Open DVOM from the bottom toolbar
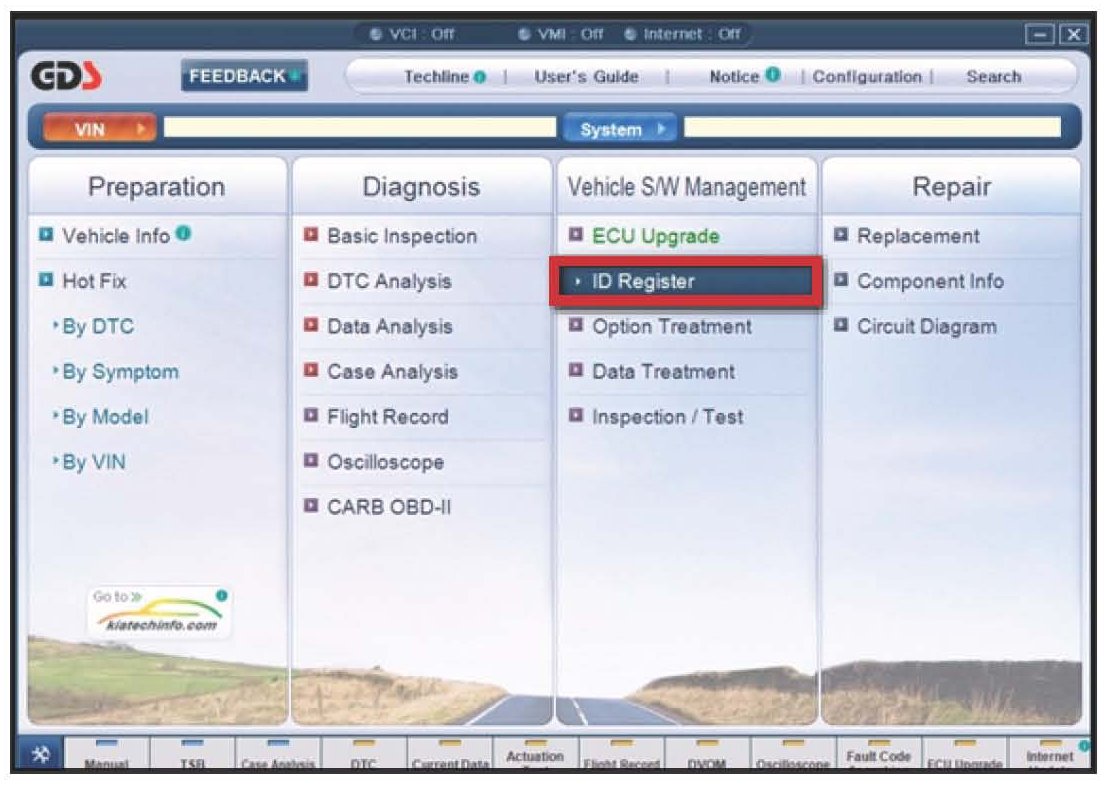 pos(705,758)
